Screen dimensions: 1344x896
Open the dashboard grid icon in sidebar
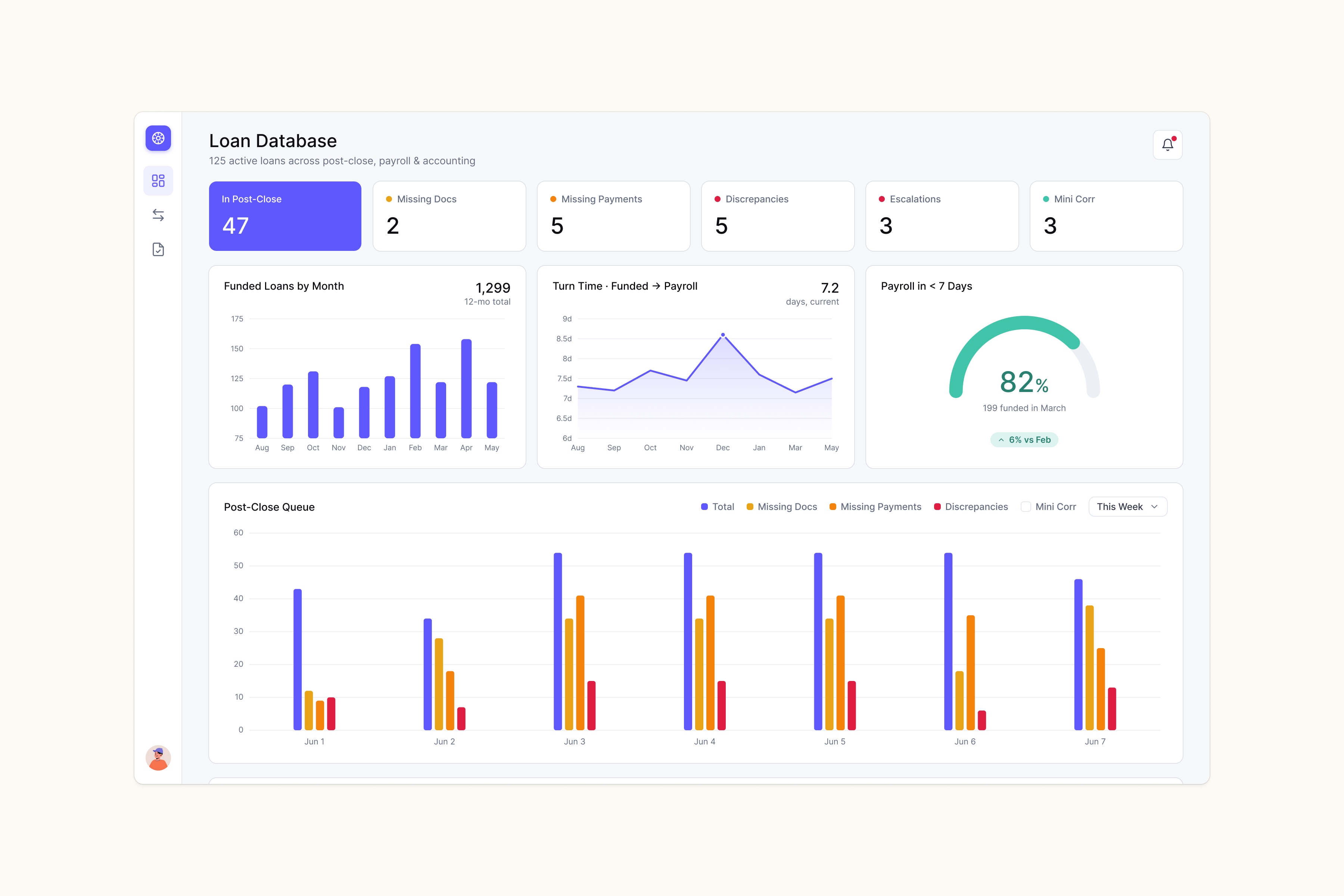[x=158, y=181]
